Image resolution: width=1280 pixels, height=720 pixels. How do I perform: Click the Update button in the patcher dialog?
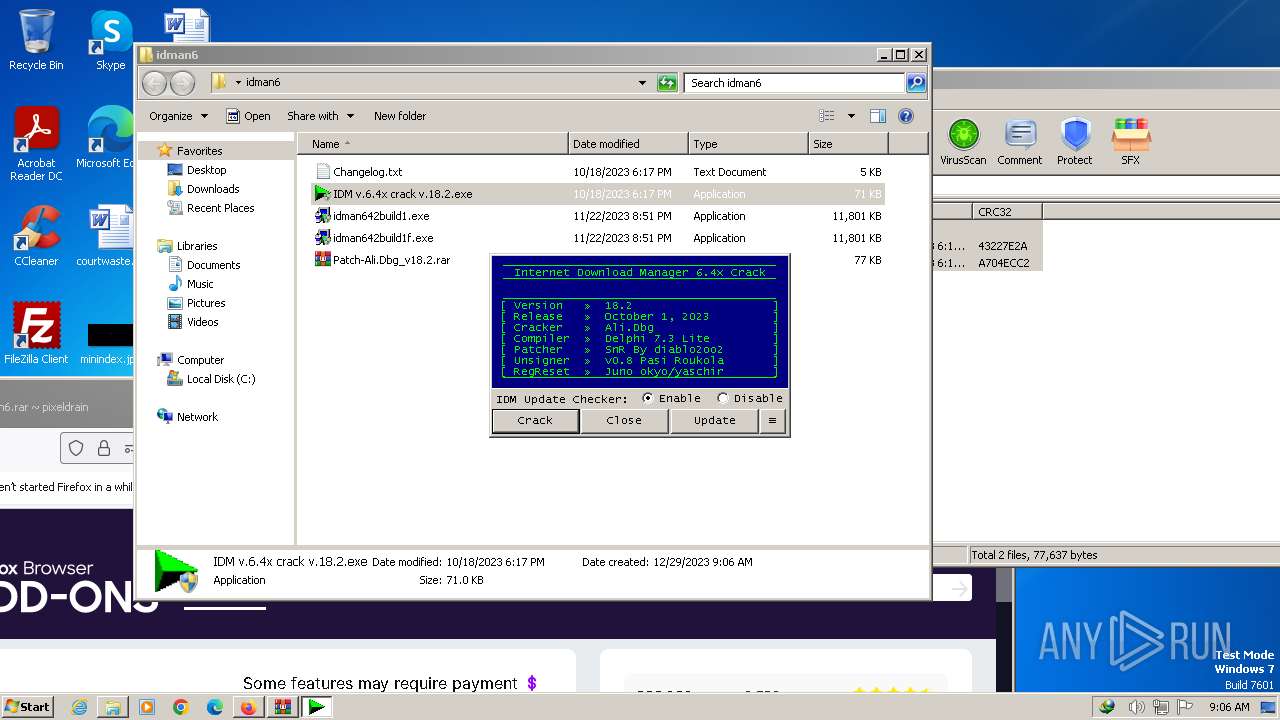714,421
